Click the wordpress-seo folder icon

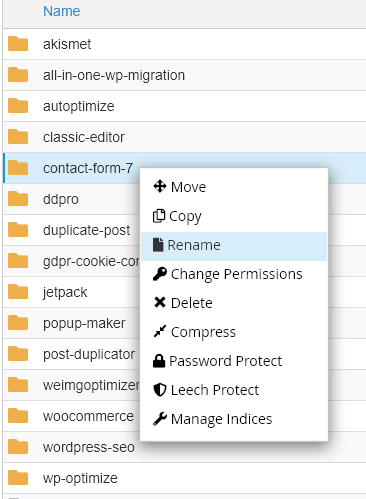[x=18, y=447]
